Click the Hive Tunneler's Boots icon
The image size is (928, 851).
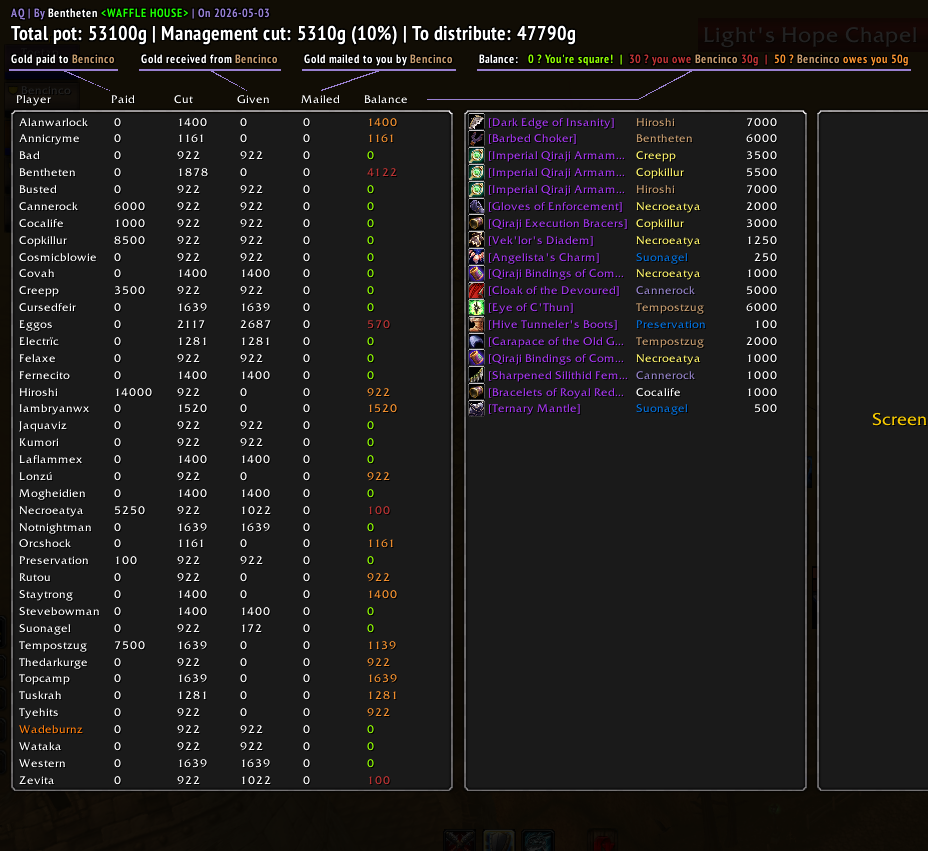point(476,324)
